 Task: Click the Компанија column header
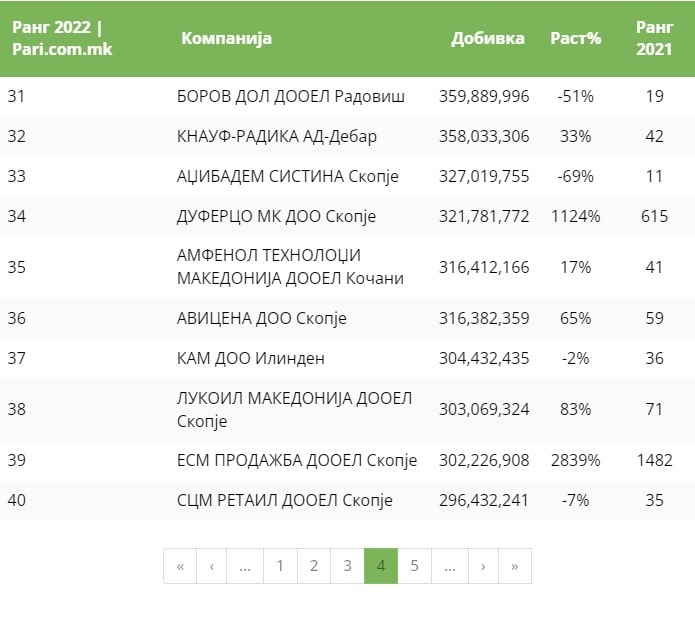[x=226, y=39]
